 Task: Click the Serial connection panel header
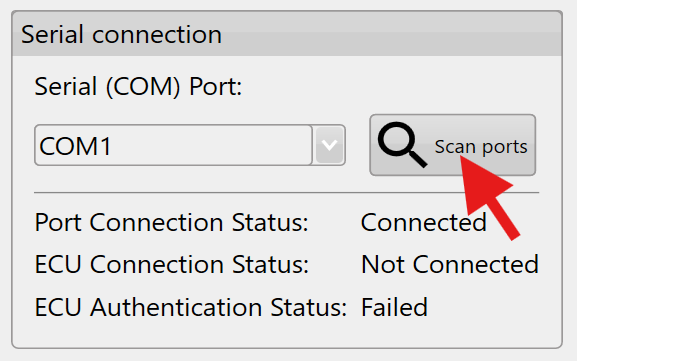tap(287, 34)
